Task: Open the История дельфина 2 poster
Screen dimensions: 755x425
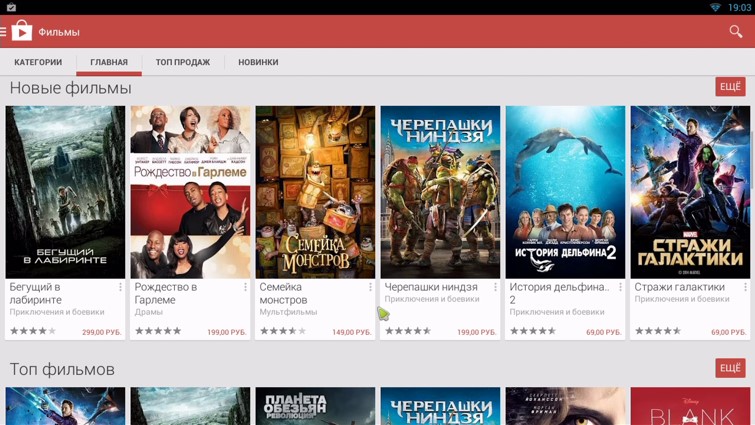Action: (x=565, y=192)
